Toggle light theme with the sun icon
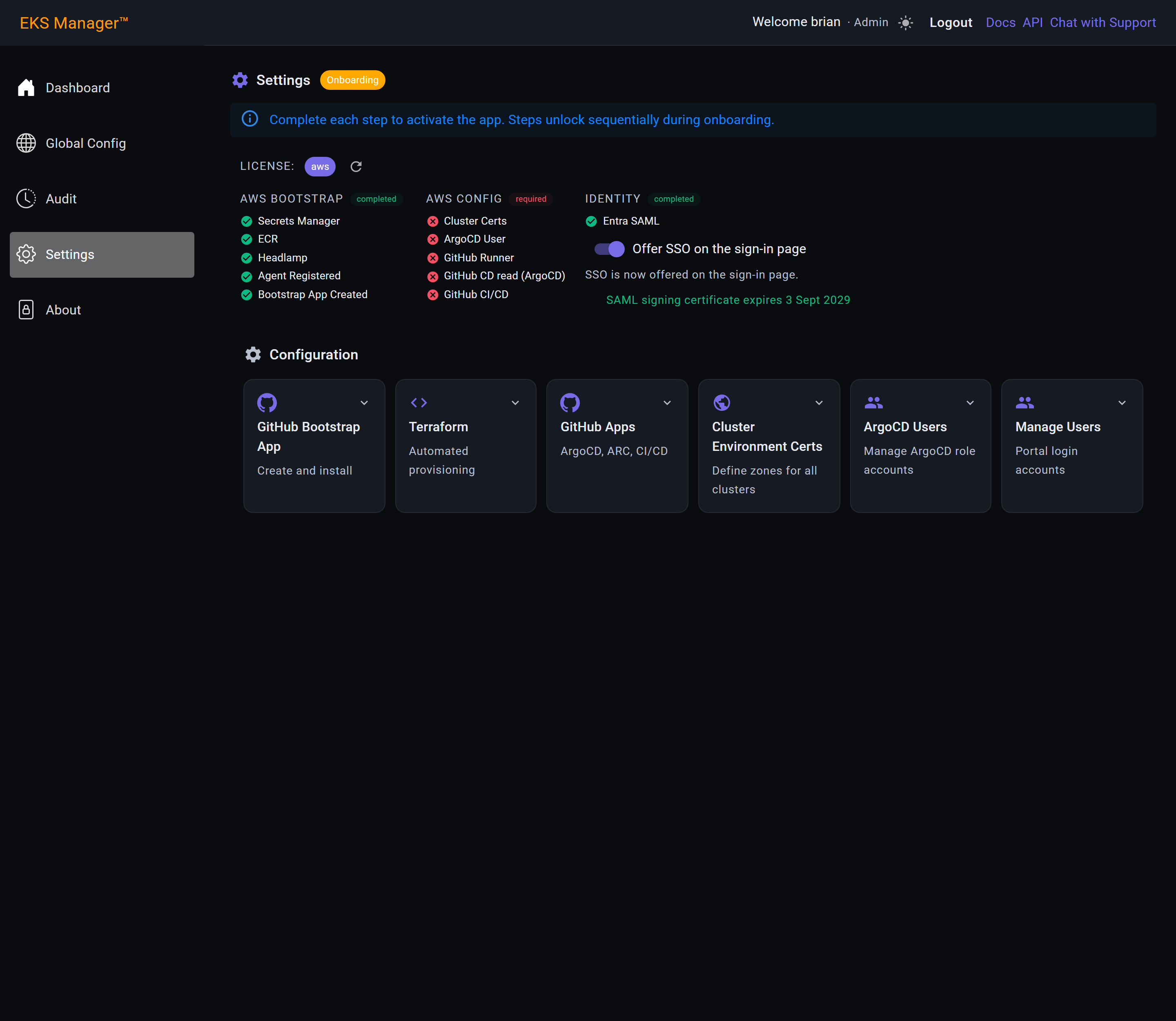1176x1021 pixels. click(905, 23)
